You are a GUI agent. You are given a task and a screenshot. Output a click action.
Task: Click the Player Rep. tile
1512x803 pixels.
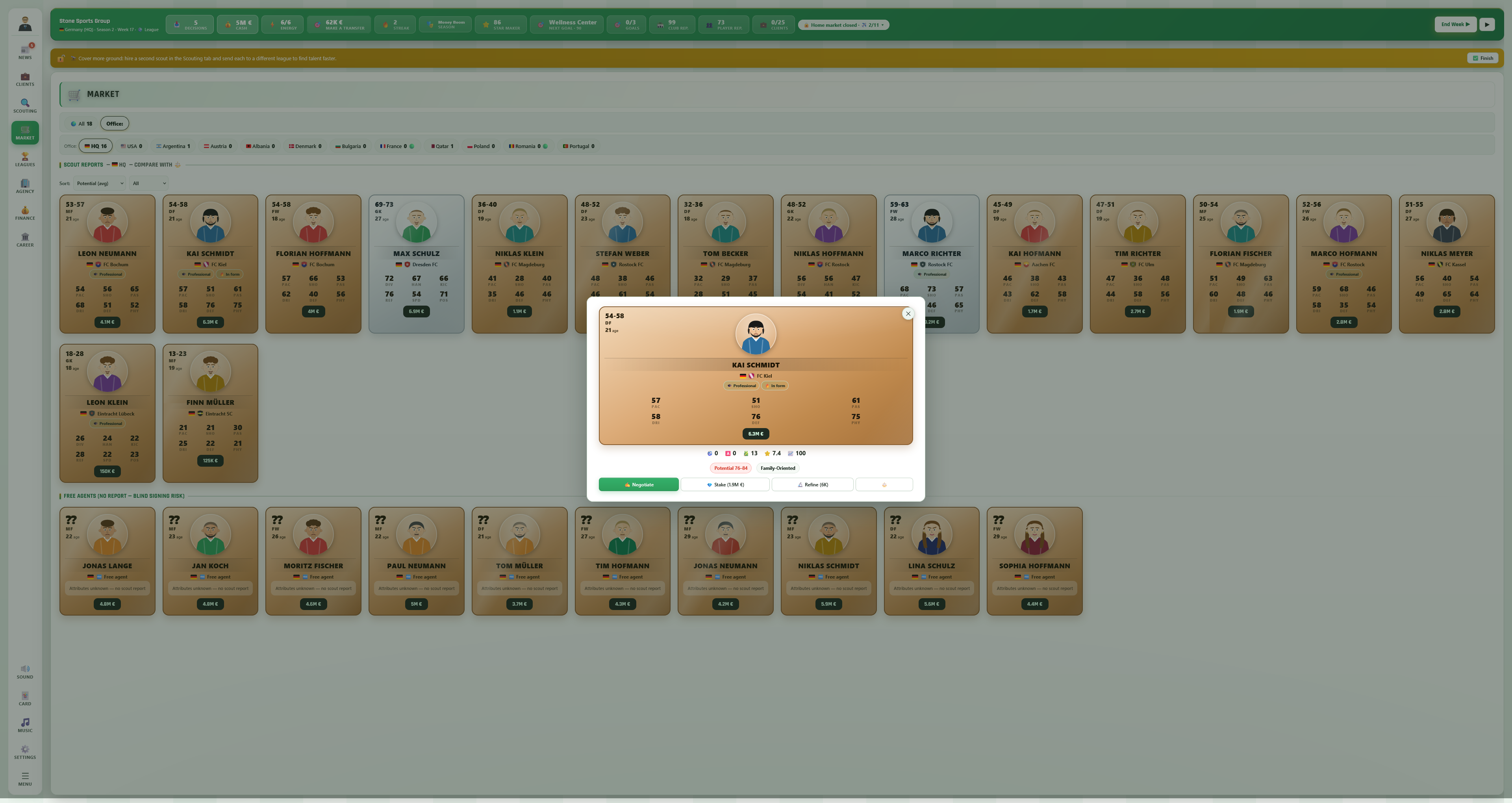724,25
